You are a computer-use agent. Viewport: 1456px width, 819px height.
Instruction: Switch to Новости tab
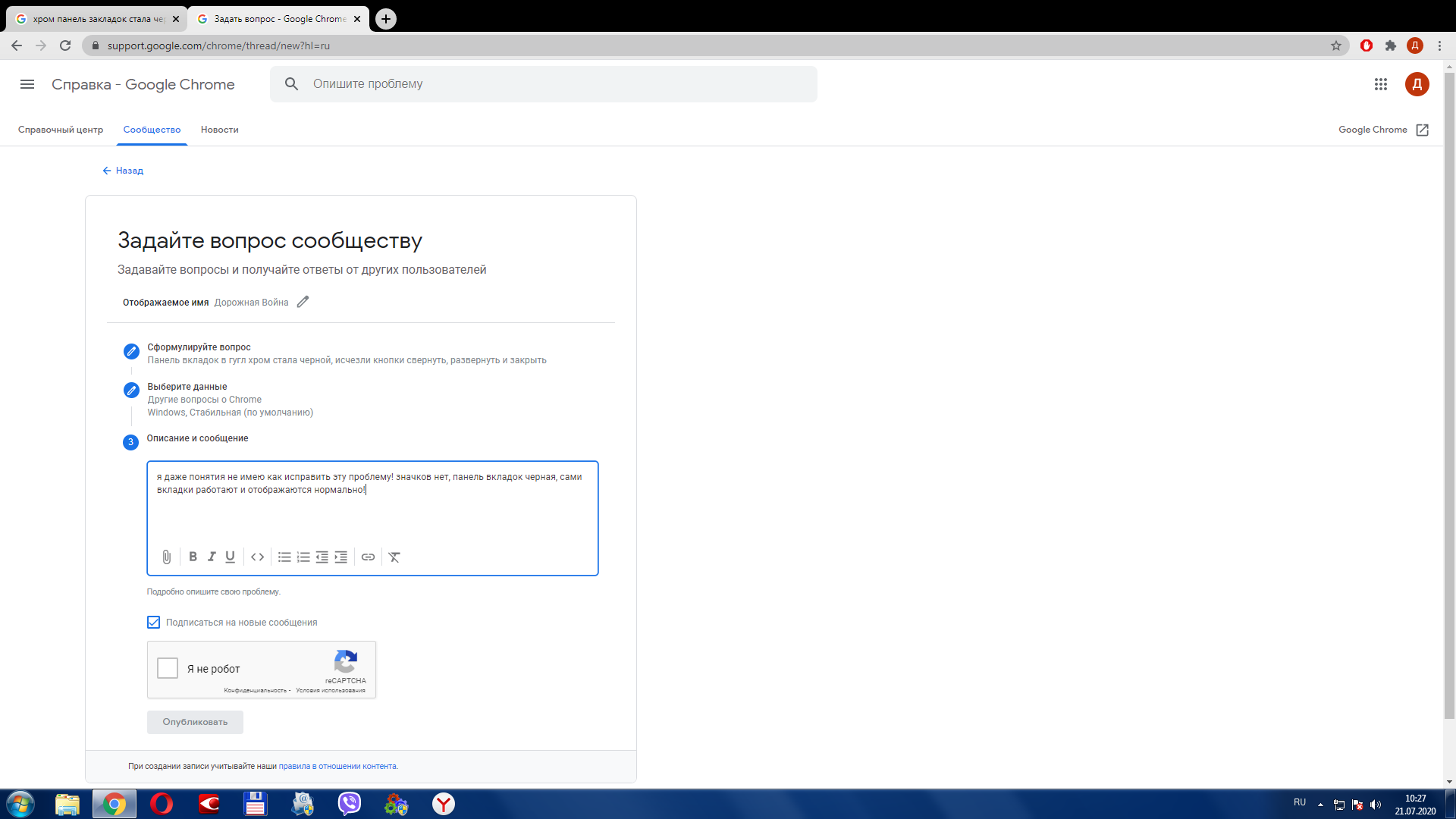(x=220, y=129)
